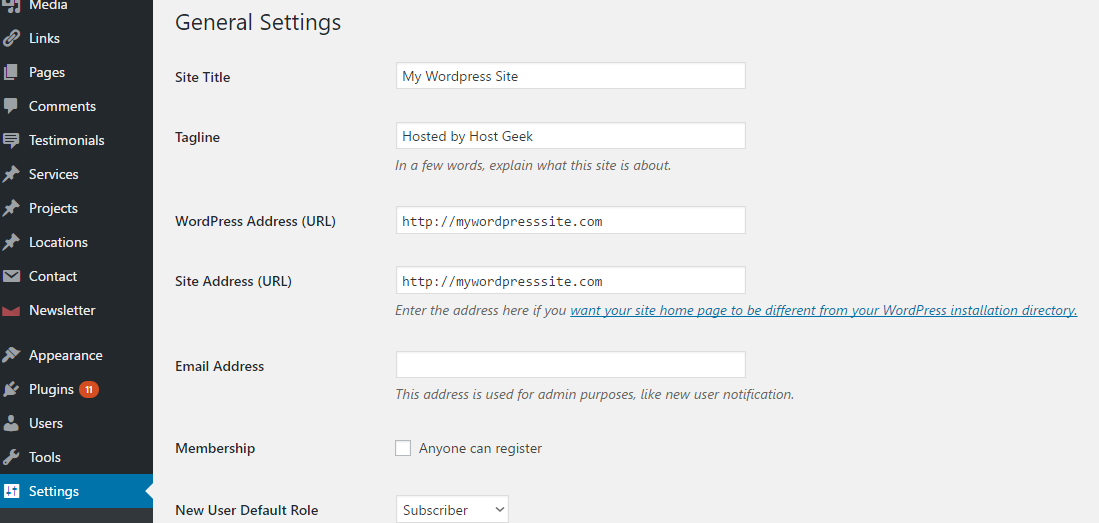Click the Site Address (URL) label

tap(233, 282)
